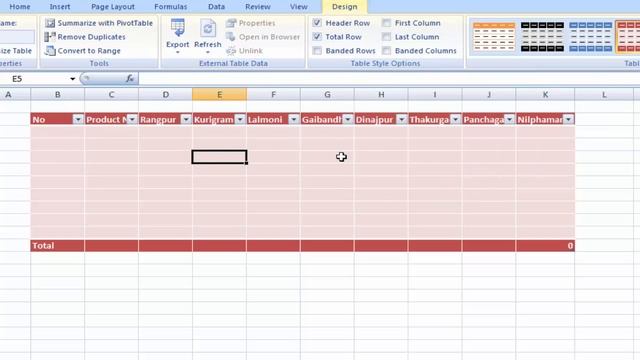Click the Remove Duplicates label
Screen dimensions: 640x360
91,37
